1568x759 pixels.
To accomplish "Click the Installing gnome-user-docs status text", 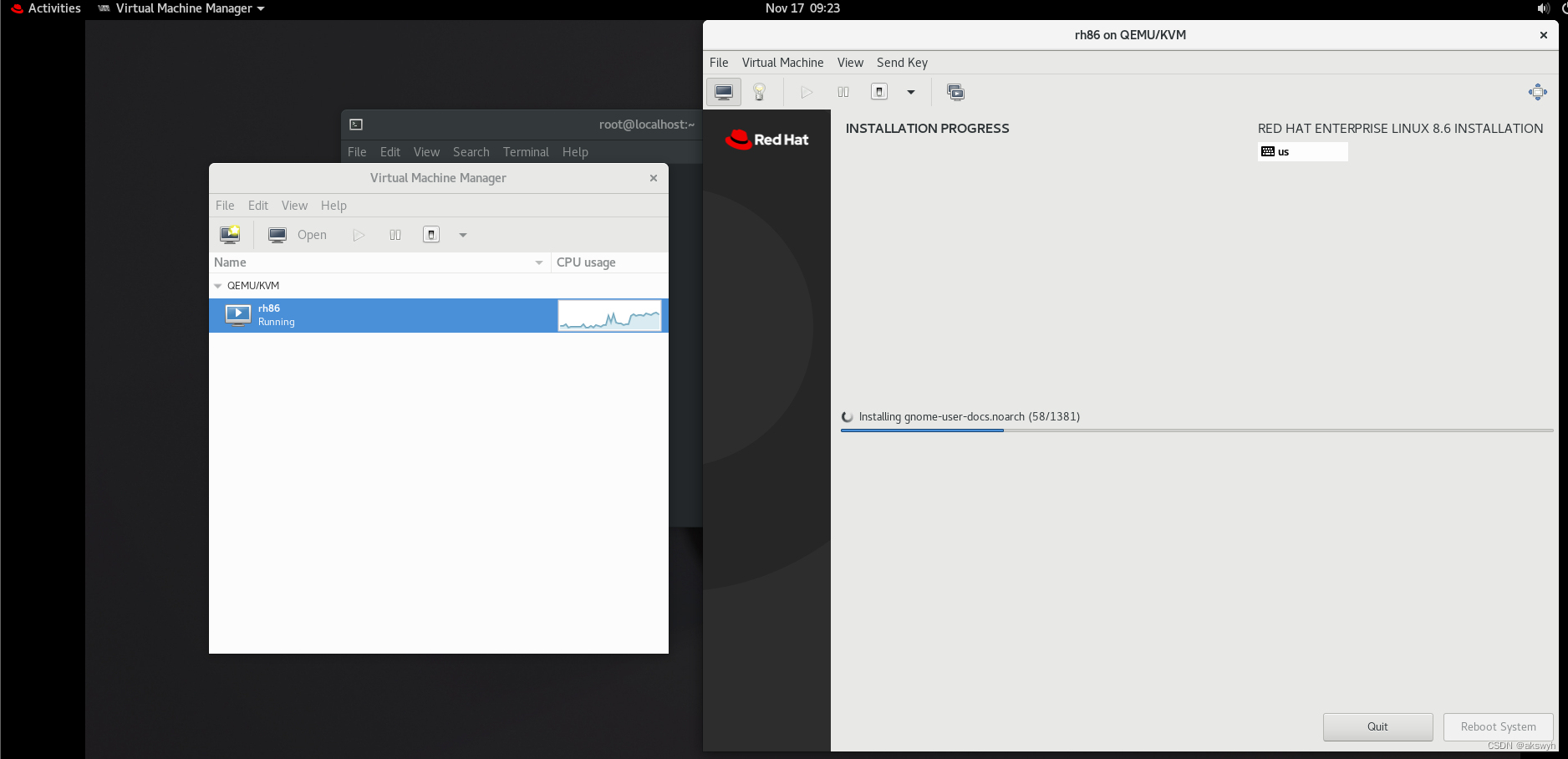I will pos(970,417).
